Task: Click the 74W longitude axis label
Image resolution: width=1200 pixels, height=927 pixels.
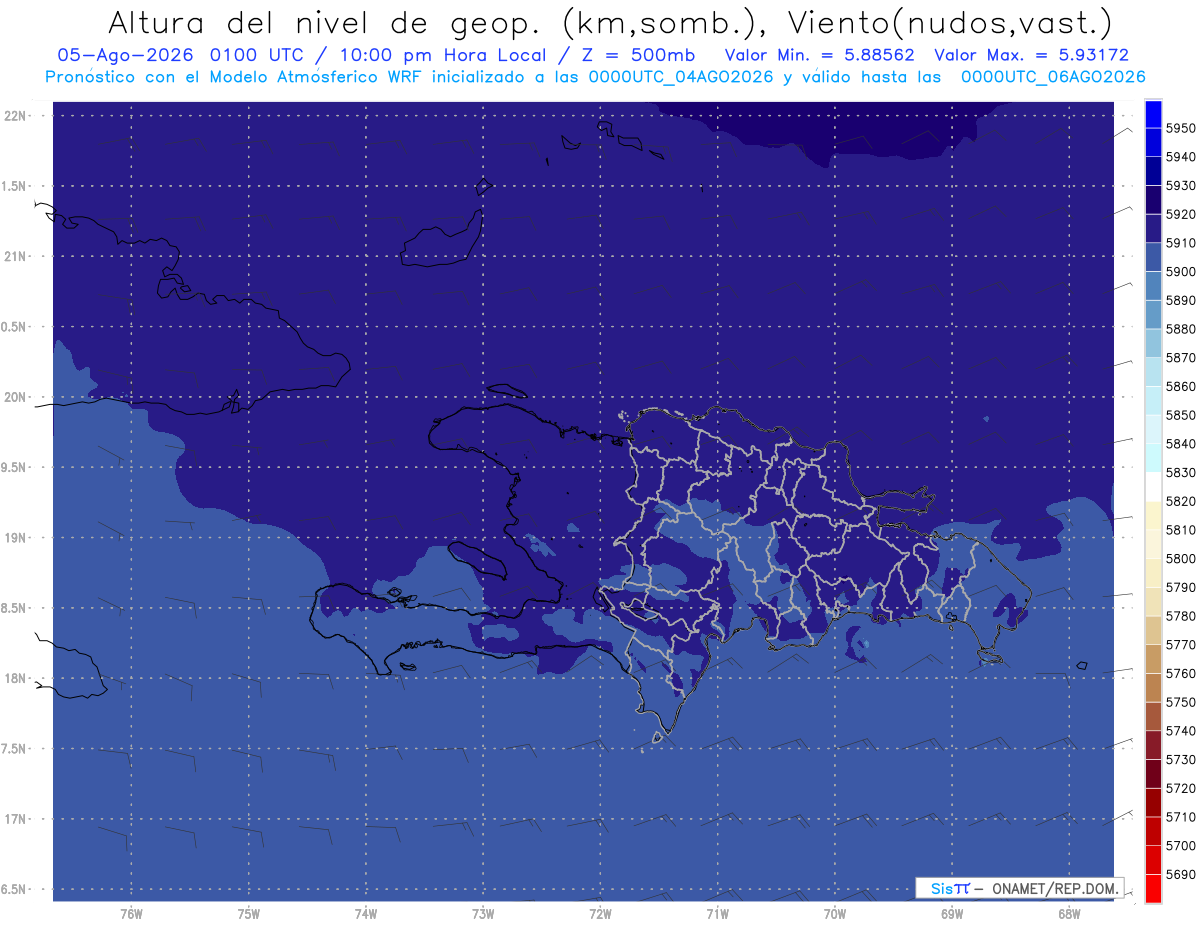Action: 365,913
